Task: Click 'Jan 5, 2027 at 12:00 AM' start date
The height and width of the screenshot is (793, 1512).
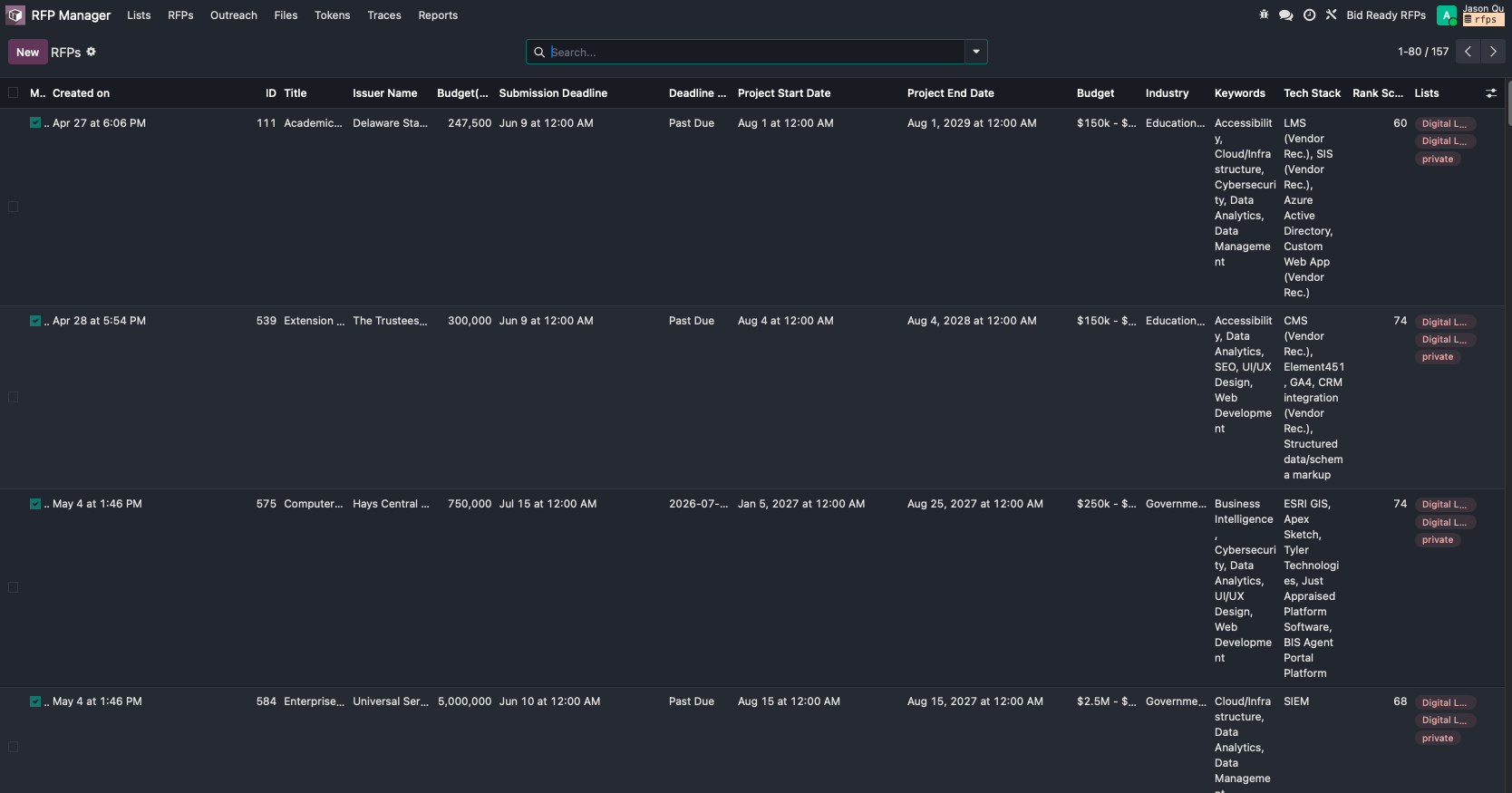Action: [x=801, y=504]
